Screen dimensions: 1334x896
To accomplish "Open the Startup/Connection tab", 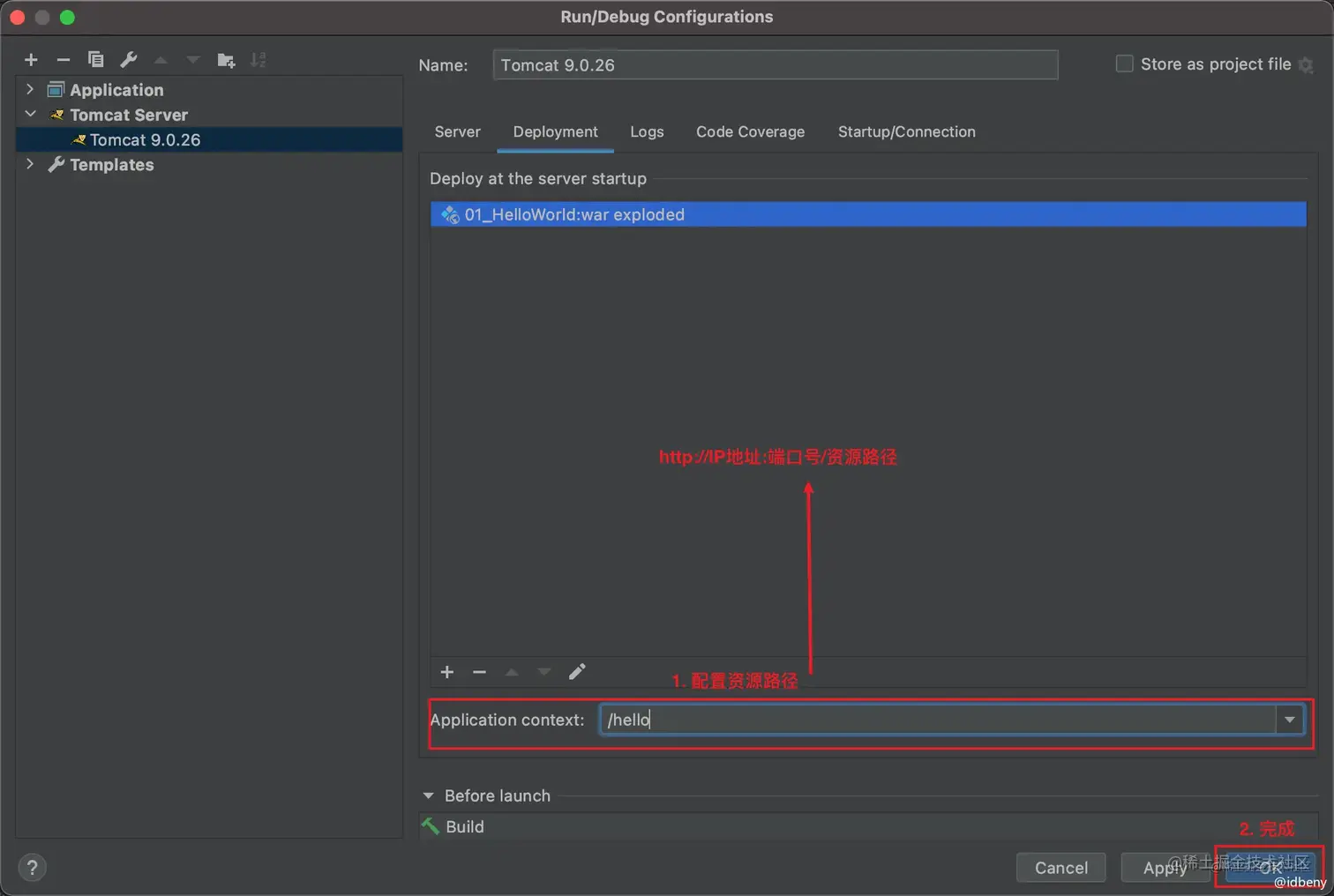I will (907, 131).
